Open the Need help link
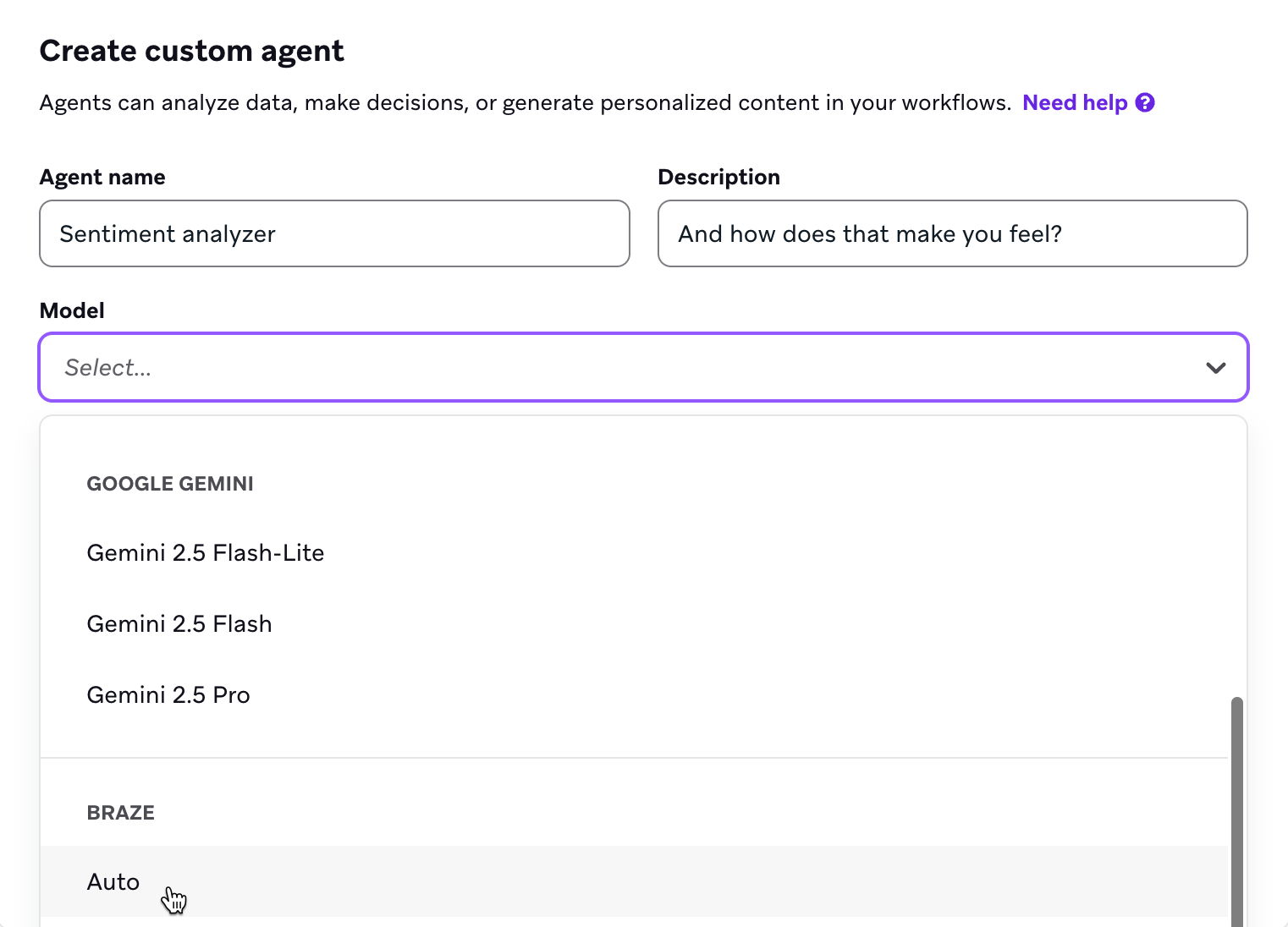The width and height of the screenshot is (1288, 927). 1075,103
